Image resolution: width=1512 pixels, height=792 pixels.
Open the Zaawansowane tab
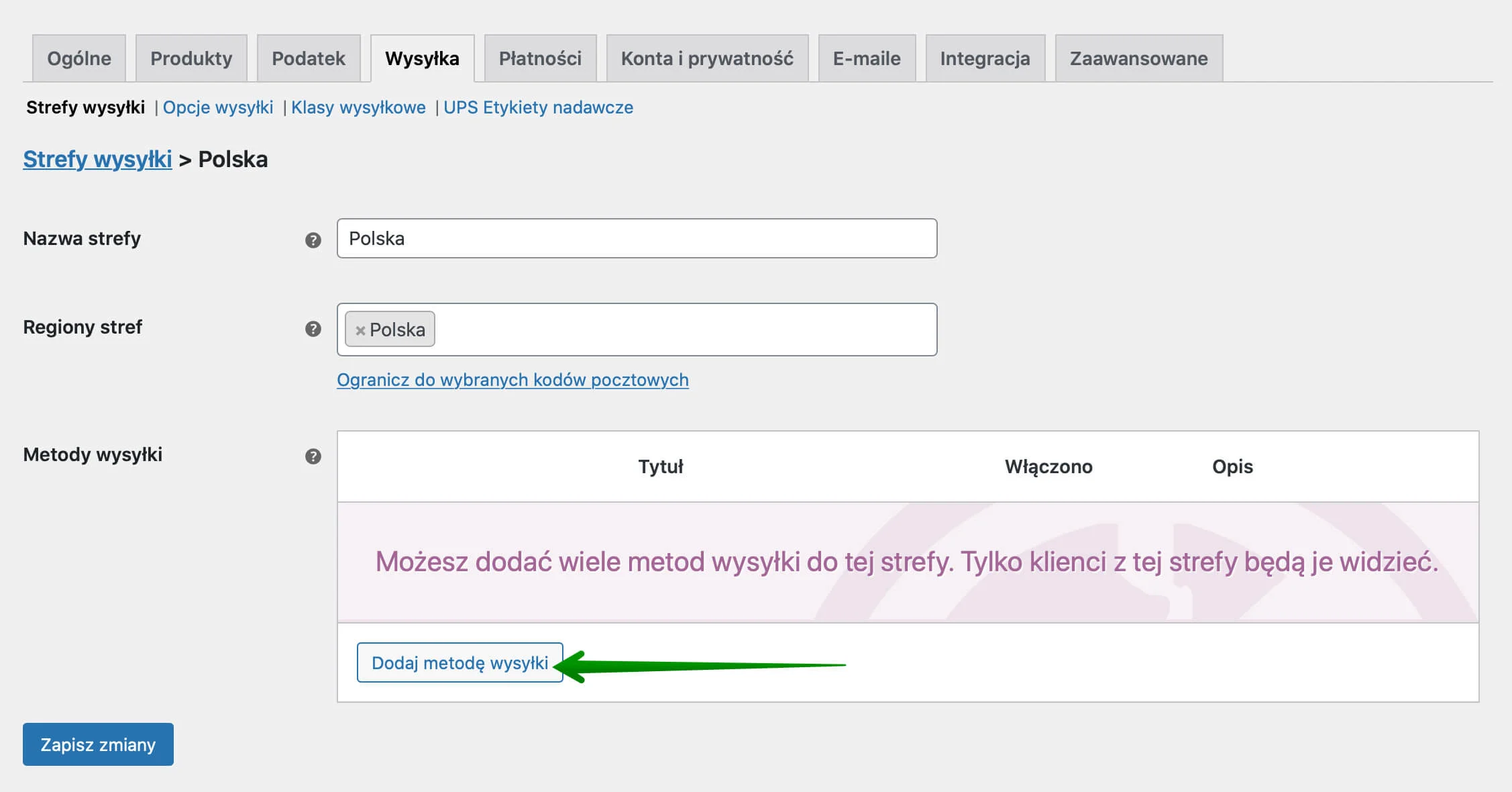[1138, 58]
